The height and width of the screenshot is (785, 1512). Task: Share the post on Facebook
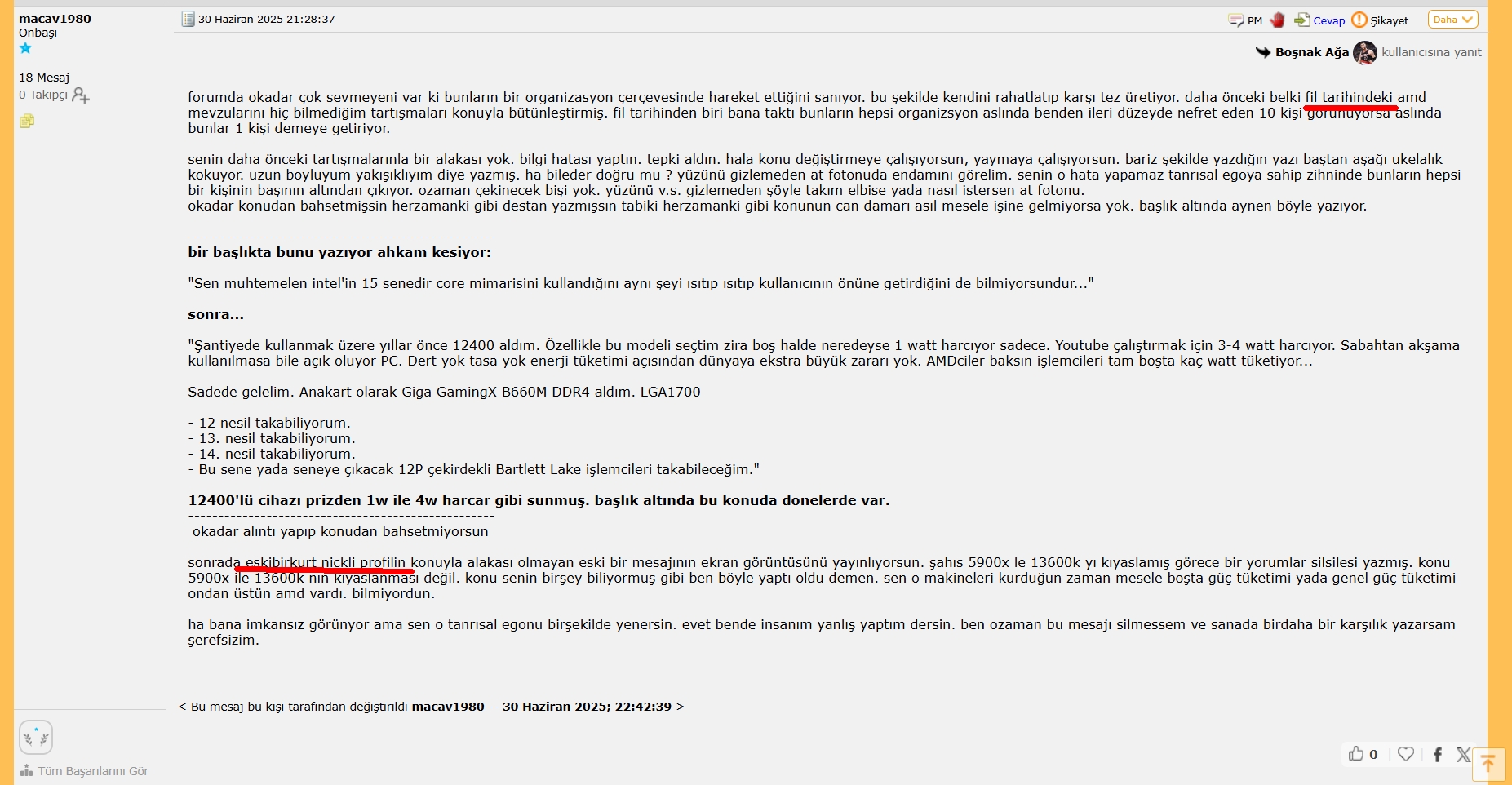[x=1438, y=755]
